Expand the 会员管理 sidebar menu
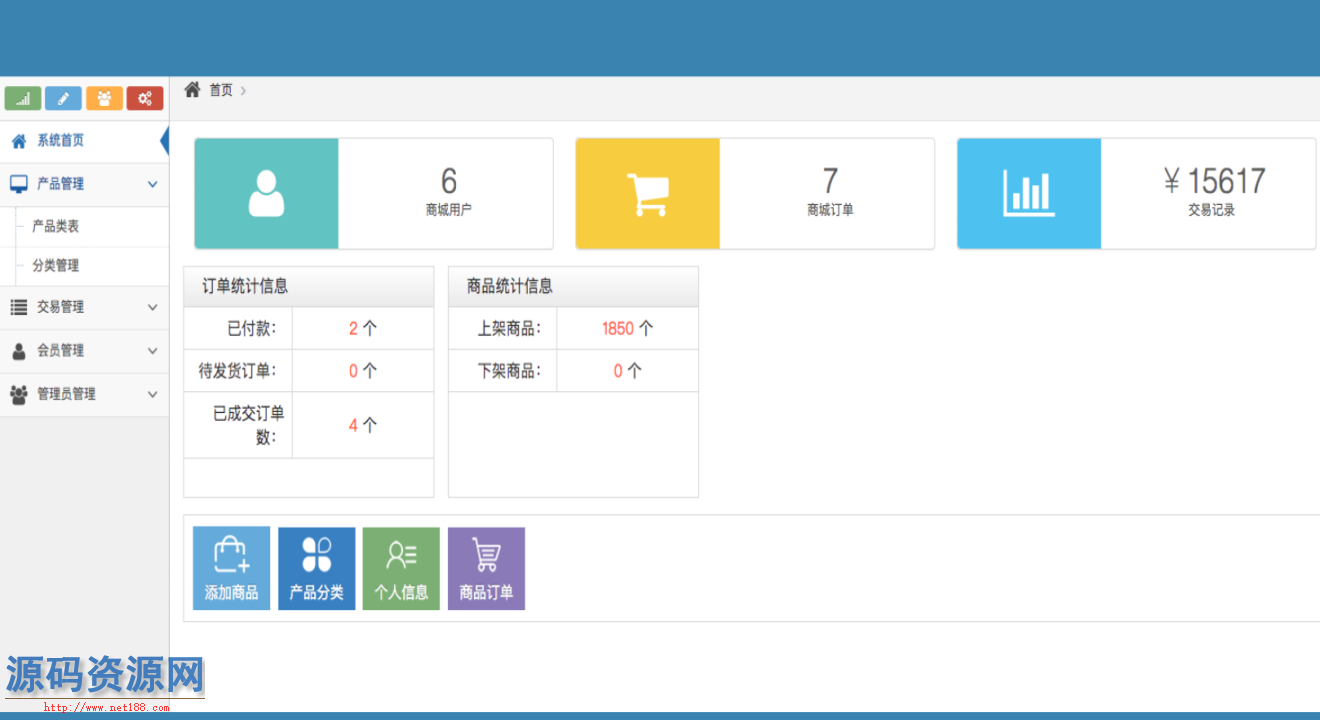The width and height of the screenshot is (1320, 720). (84, 351)
